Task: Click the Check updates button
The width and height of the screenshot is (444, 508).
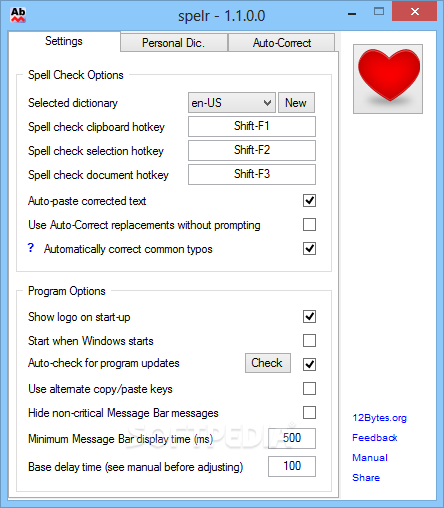Action: pos(268,363)
